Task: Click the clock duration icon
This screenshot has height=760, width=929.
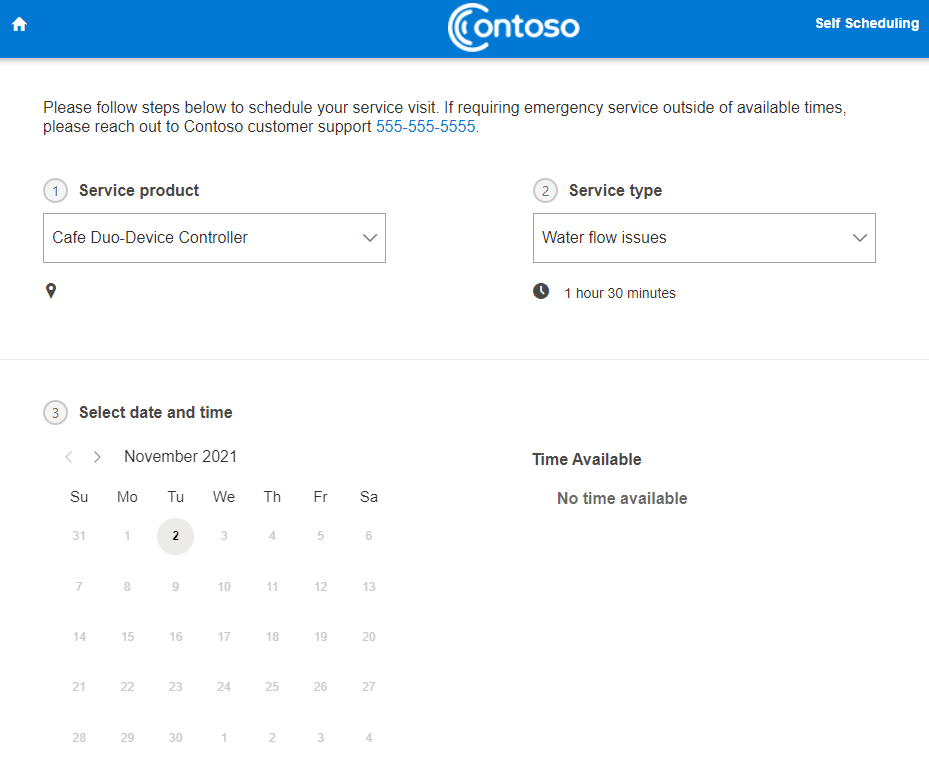Action: (541, 291)
